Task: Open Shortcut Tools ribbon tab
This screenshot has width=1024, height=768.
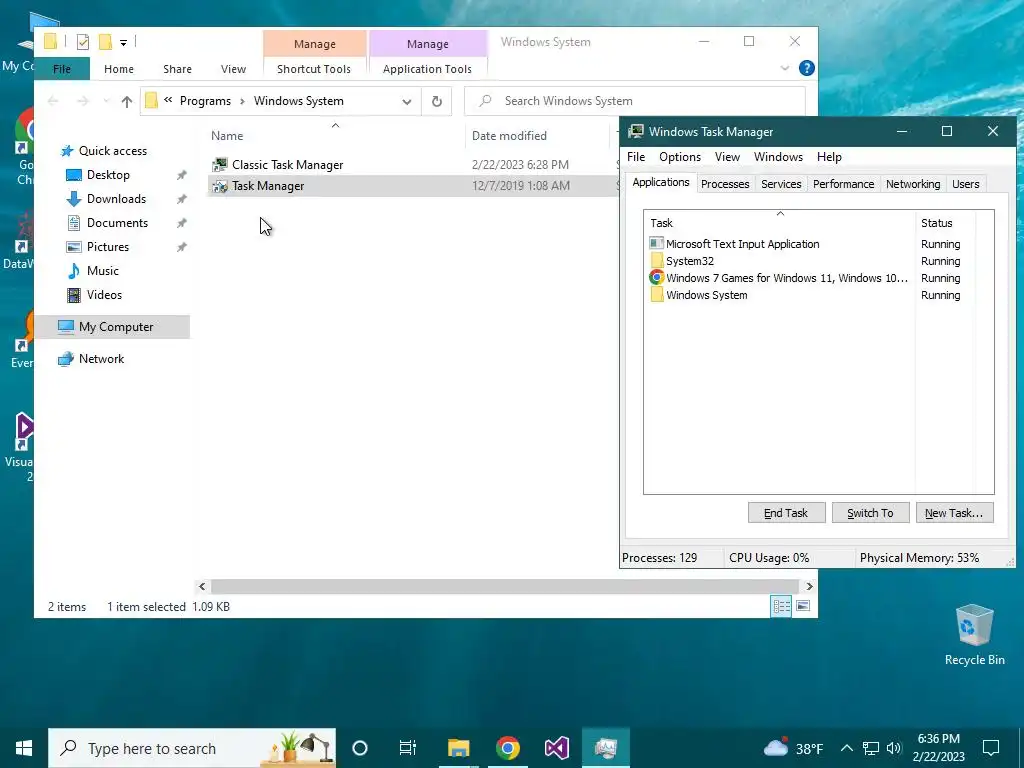Action: coord(314,69)
